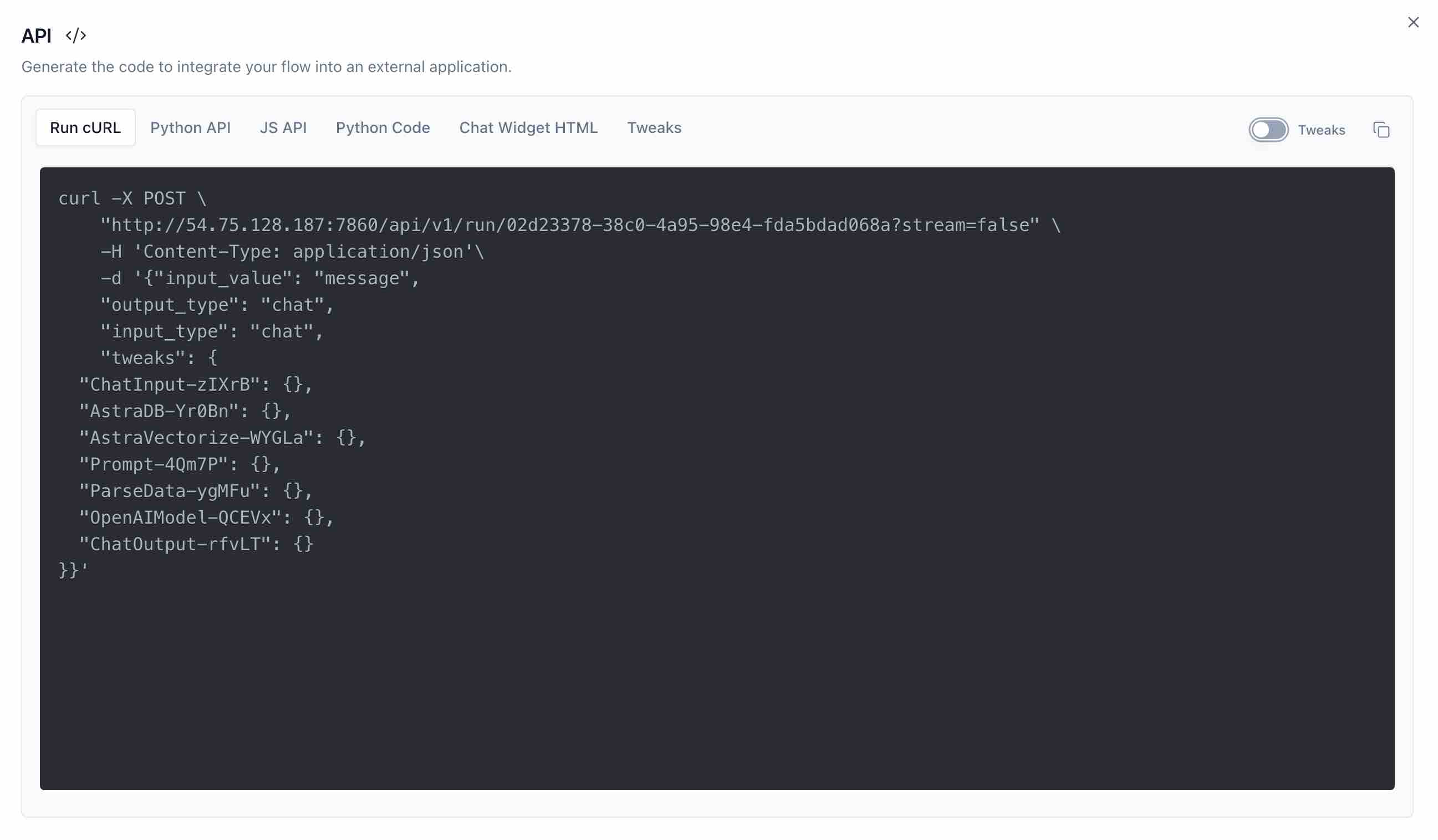
Task: Click the Tweaks label beside the switch
Action: (1321, 130)
